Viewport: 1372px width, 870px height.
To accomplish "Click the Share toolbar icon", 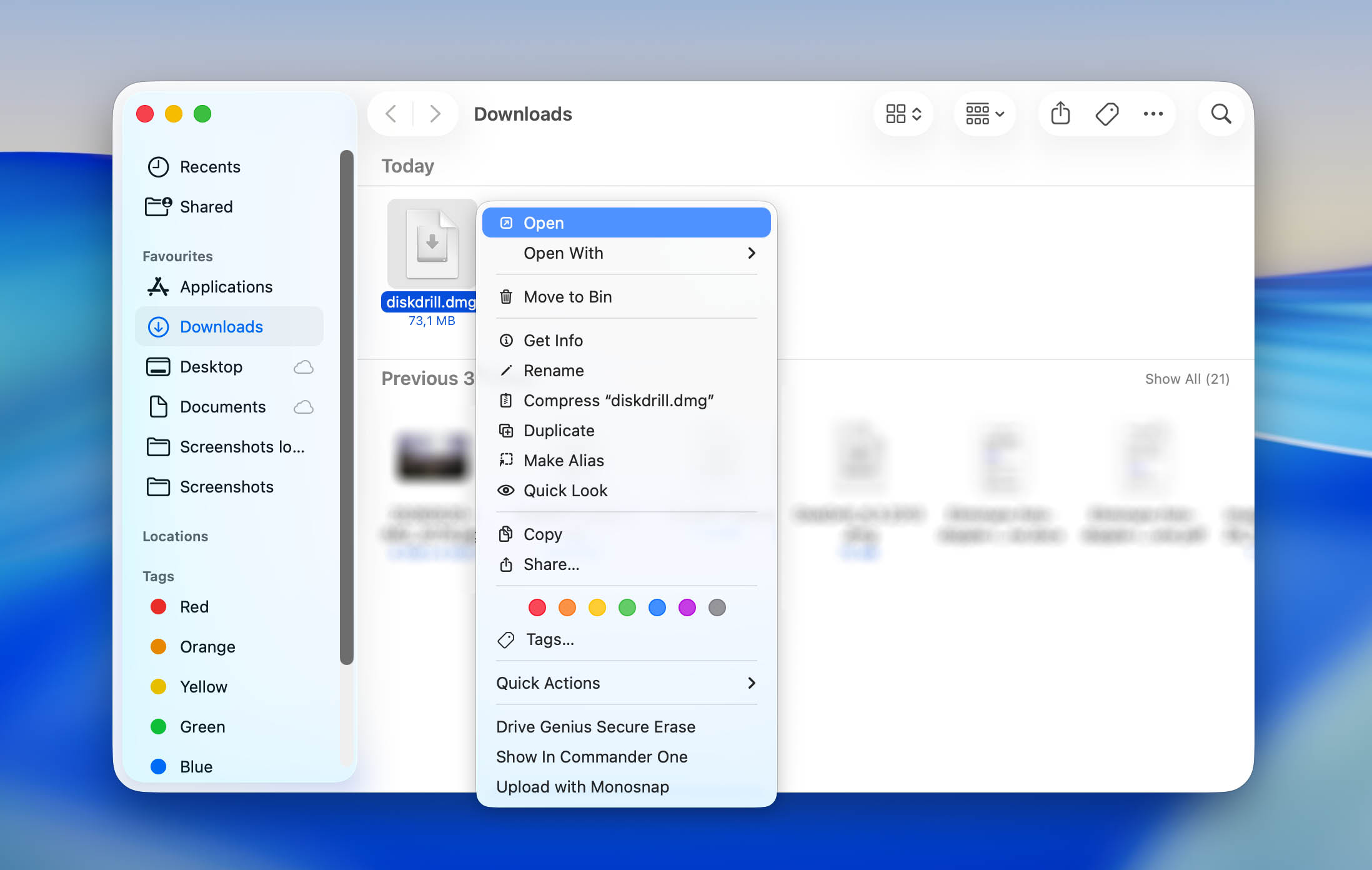I will 1060,114.
